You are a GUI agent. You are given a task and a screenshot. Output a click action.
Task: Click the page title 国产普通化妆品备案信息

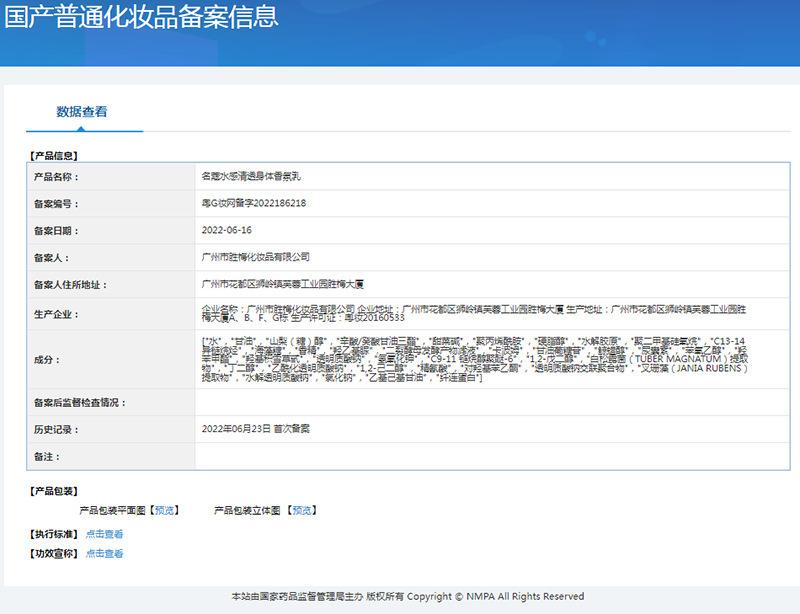click(x=141, y=16)
